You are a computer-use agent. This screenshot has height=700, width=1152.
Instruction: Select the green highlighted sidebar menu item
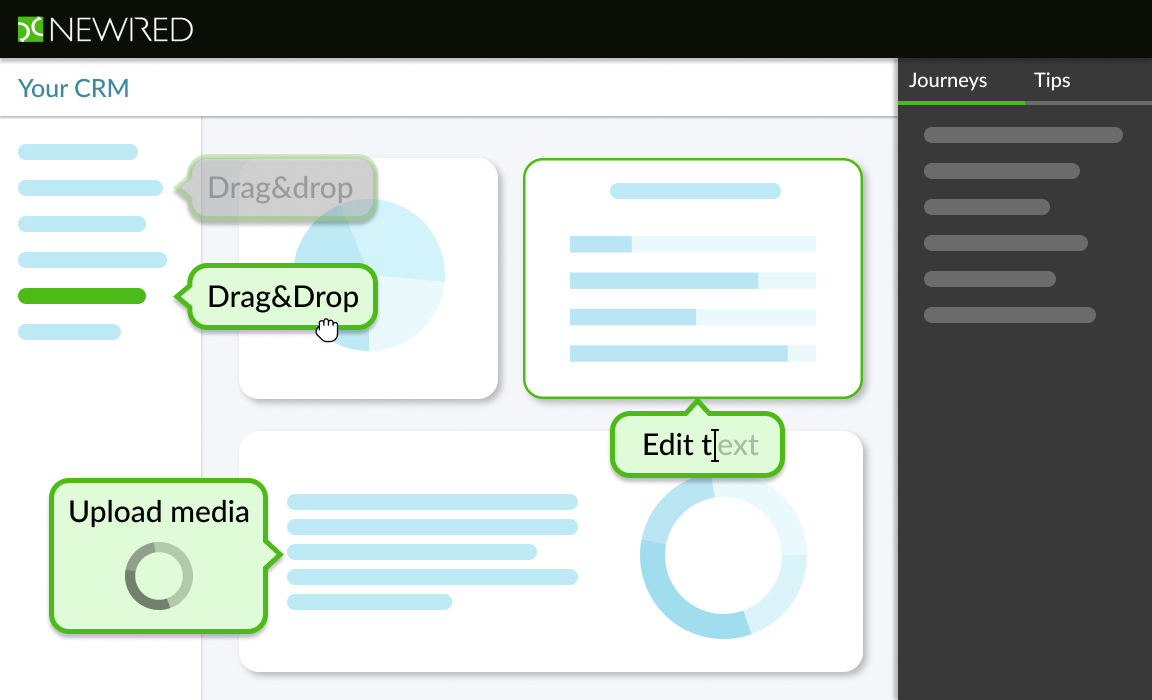[82, 296]
